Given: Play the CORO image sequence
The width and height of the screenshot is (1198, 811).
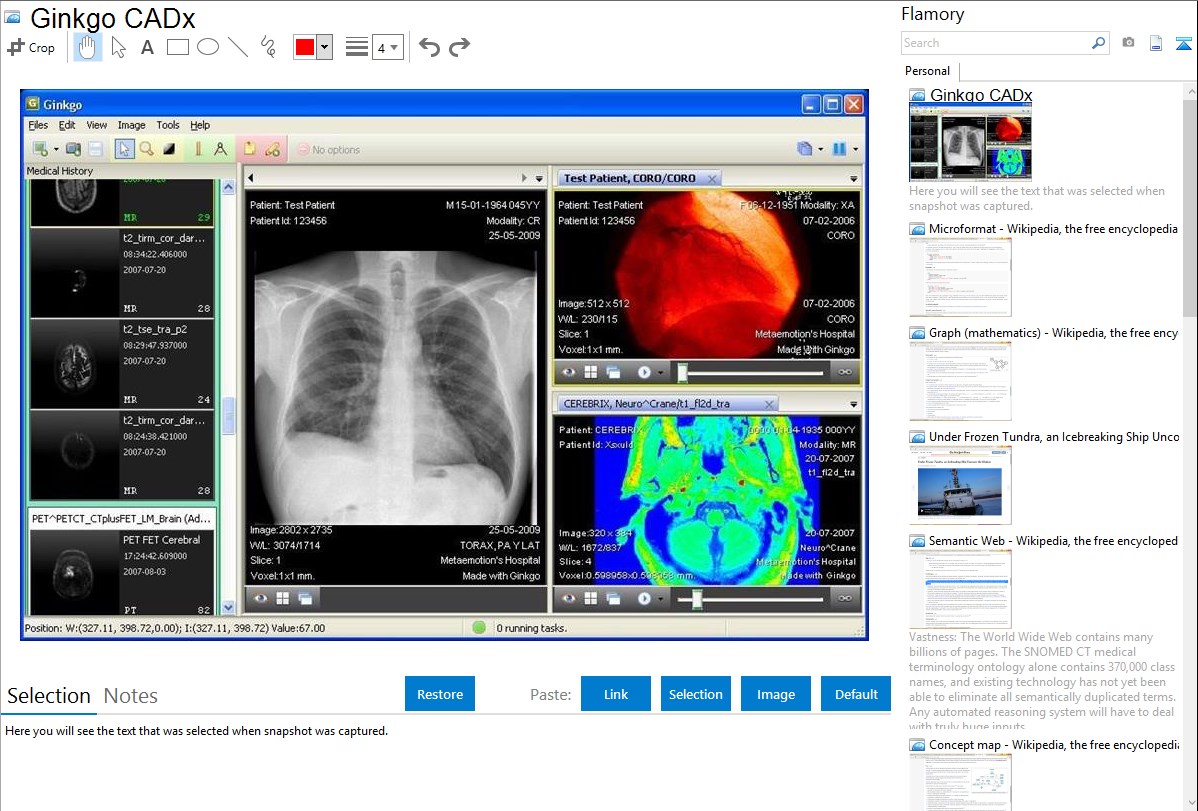Looking at the screenshot, I should 644,372.
